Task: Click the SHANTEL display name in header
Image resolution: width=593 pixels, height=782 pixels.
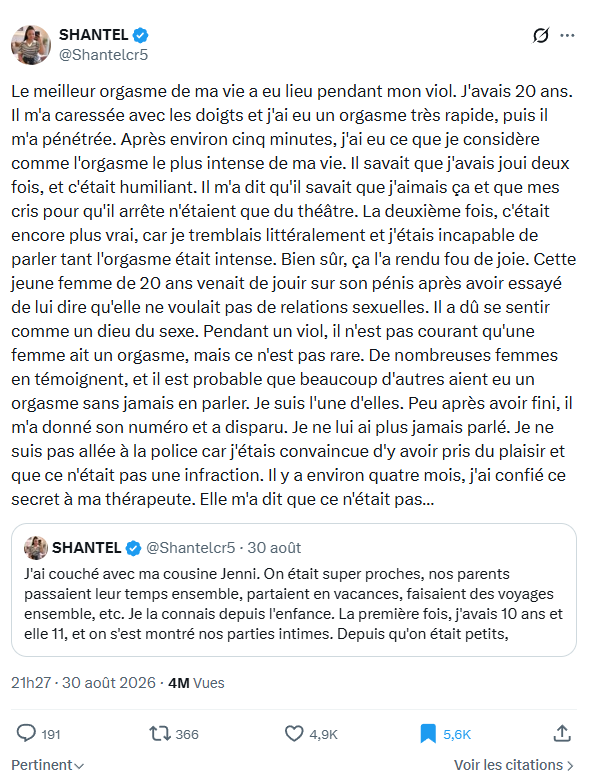Action: (94, 35)
